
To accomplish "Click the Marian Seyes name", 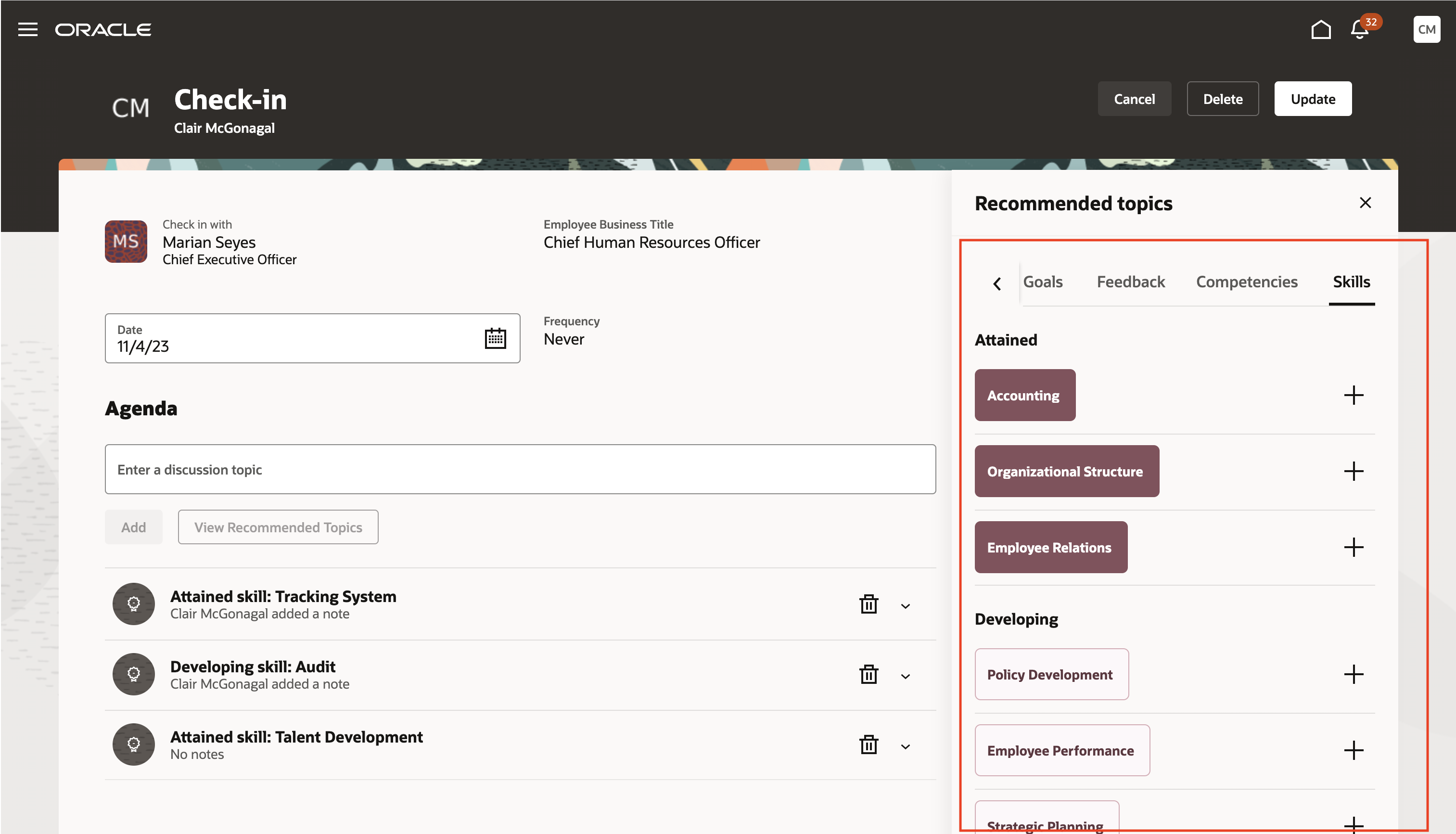I will (209, 242).
